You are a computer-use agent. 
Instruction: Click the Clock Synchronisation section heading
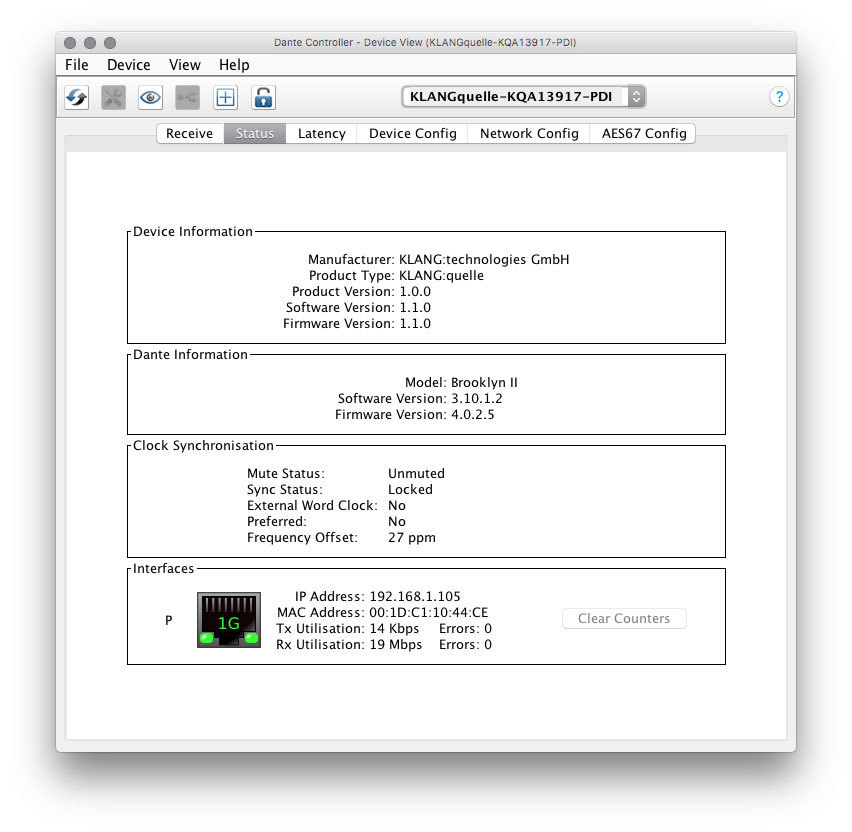(203, 446)
